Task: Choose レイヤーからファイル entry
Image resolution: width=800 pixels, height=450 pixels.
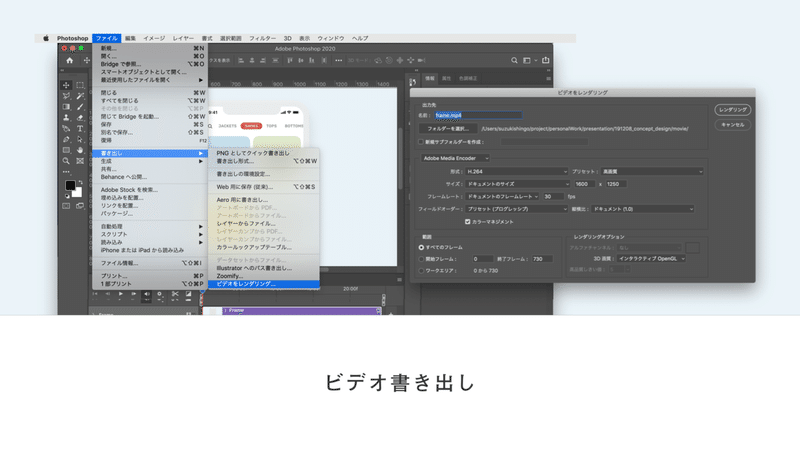Action: coord(264,223)
